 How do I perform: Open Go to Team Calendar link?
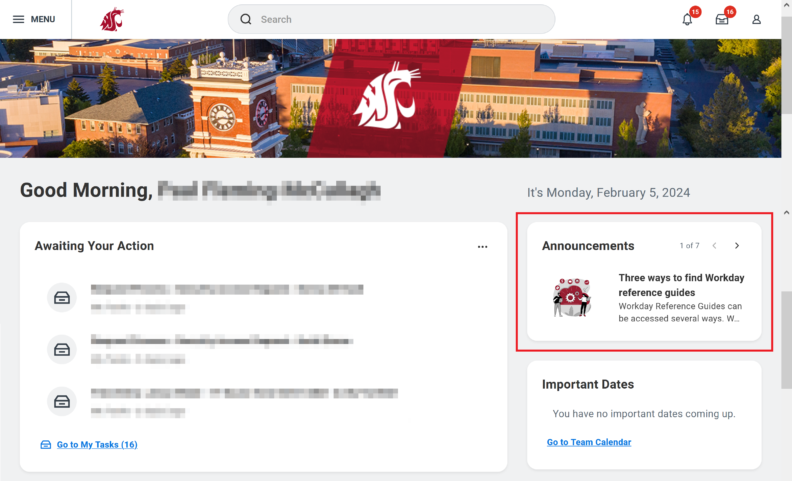[589, 442]
